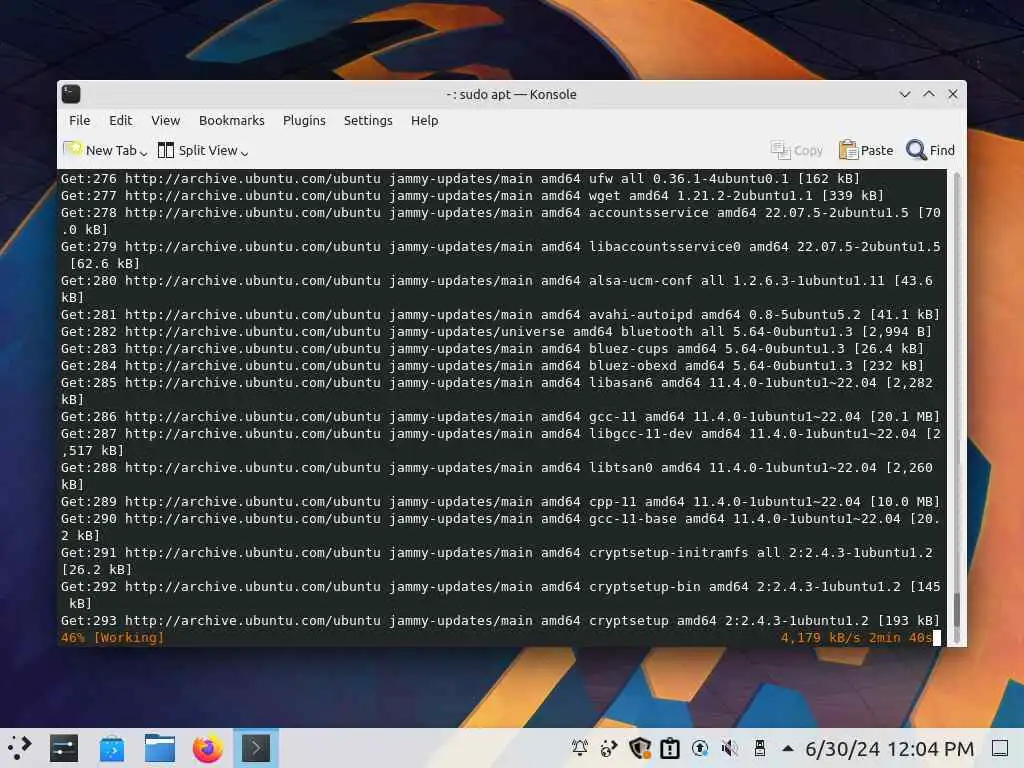Image resolution: width=1024 pixels, height=768 pixels.
Task: Click the Get:289 cpp-11 line
Action: pos(500,502)
